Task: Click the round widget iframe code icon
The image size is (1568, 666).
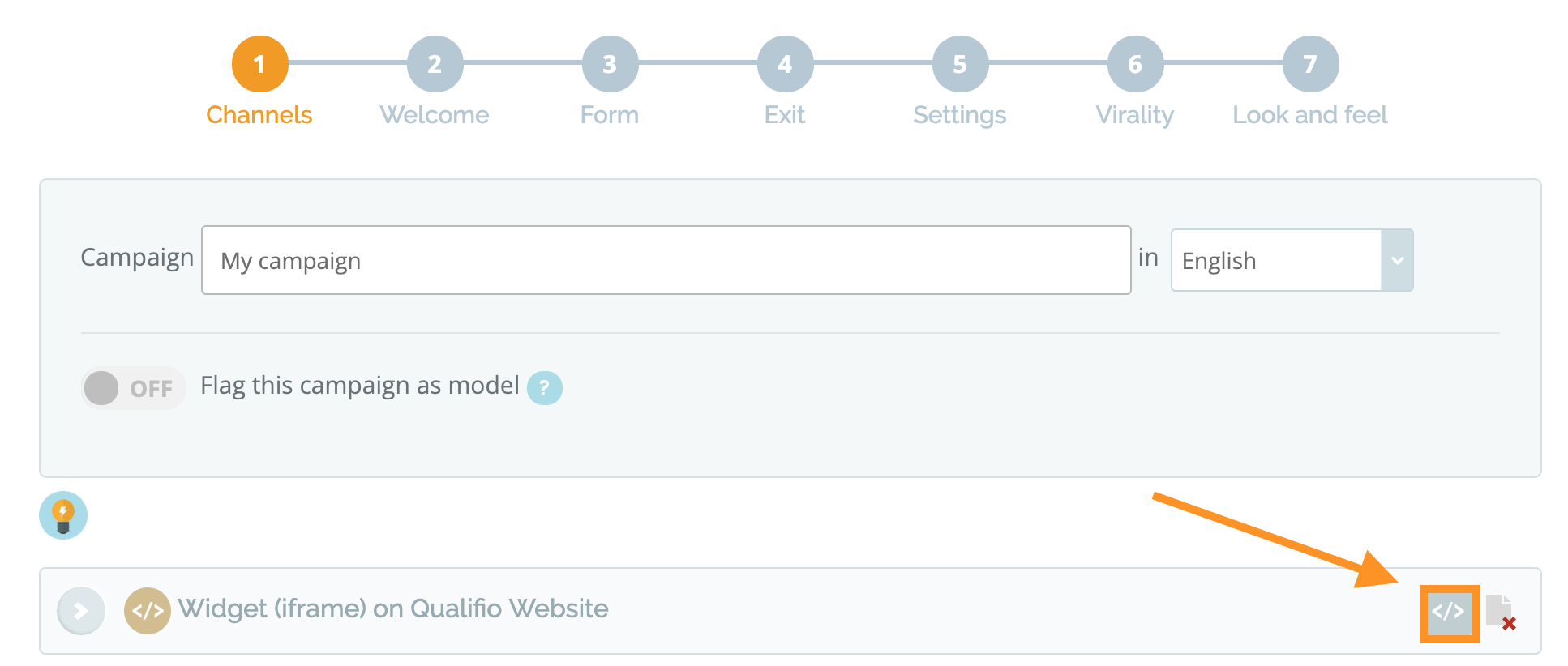Action: (x=148, y=611)
